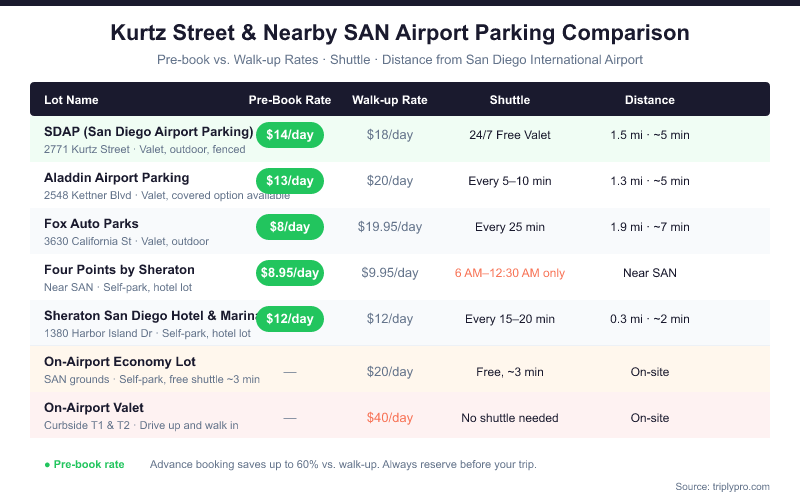Select the Aladdin $13/day pre-book badge
Image resolution: width=800 pixels, height=500 pixels.
(290, 181)
